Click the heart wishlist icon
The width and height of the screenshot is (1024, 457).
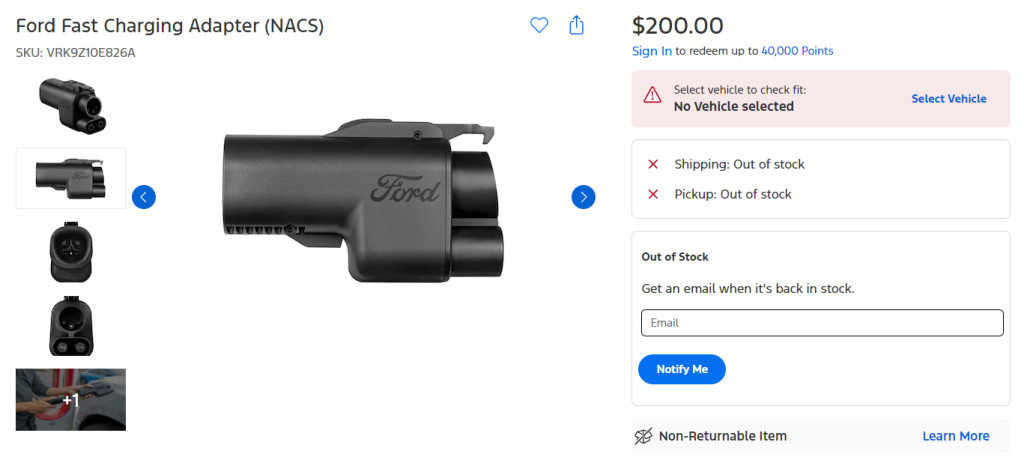539,26
